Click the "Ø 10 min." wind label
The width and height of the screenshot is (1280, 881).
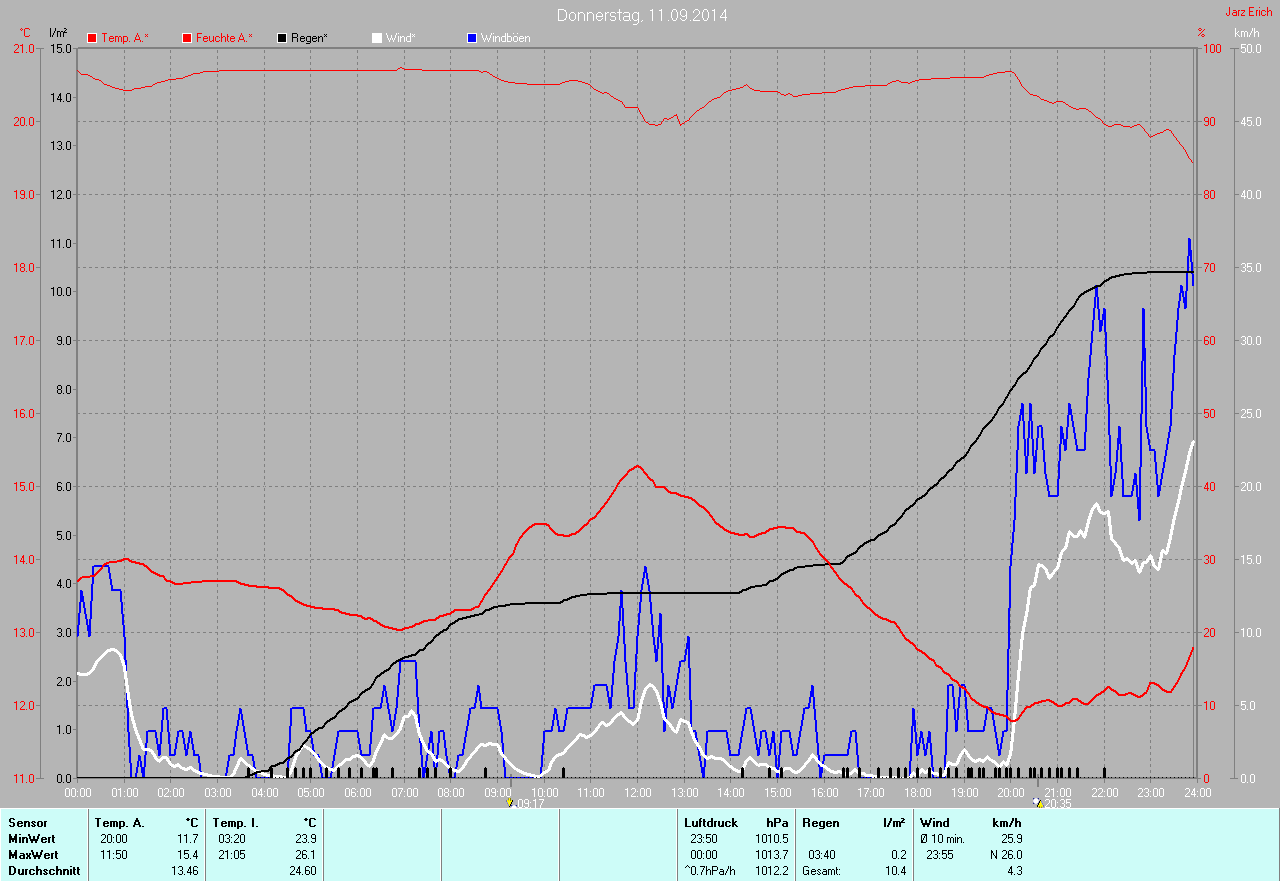[x=942, y=838]
